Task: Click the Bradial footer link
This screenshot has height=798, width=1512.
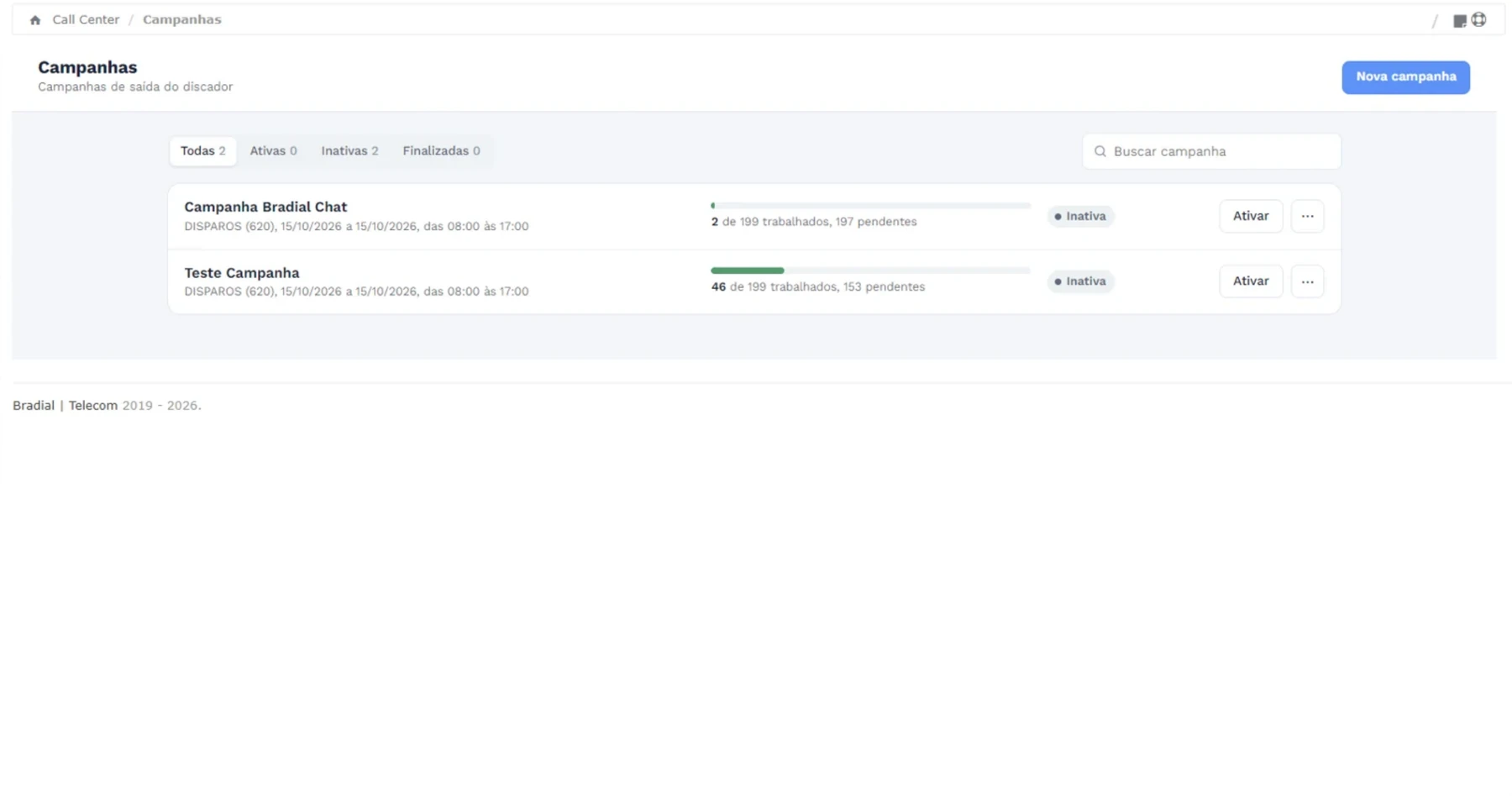Action: pyautogui.click(x=34, y=406)
